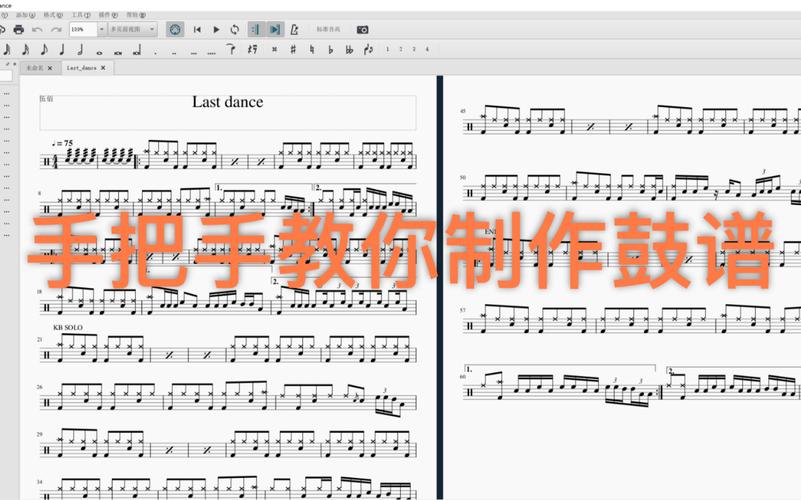Select the tempo marking '= 75'
Viewport: 801px width, 500px height.
pos(62,143)
